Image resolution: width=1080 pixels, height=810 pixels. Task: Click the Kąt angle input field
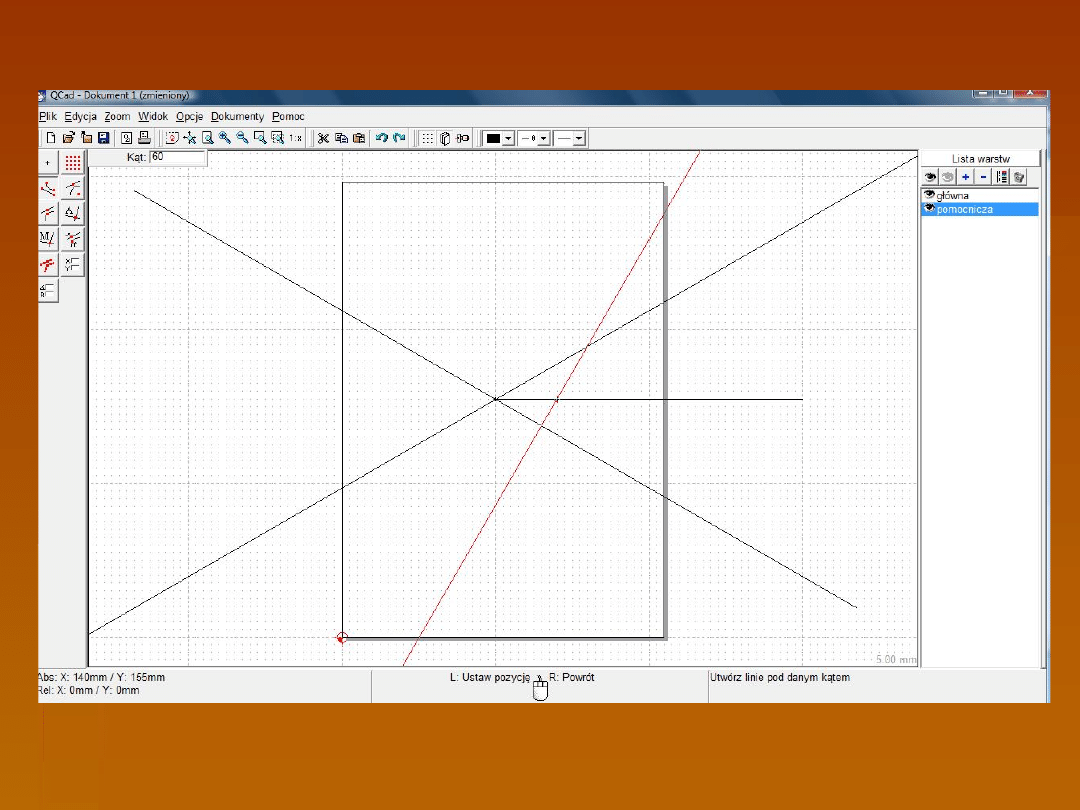pos(178,158)
